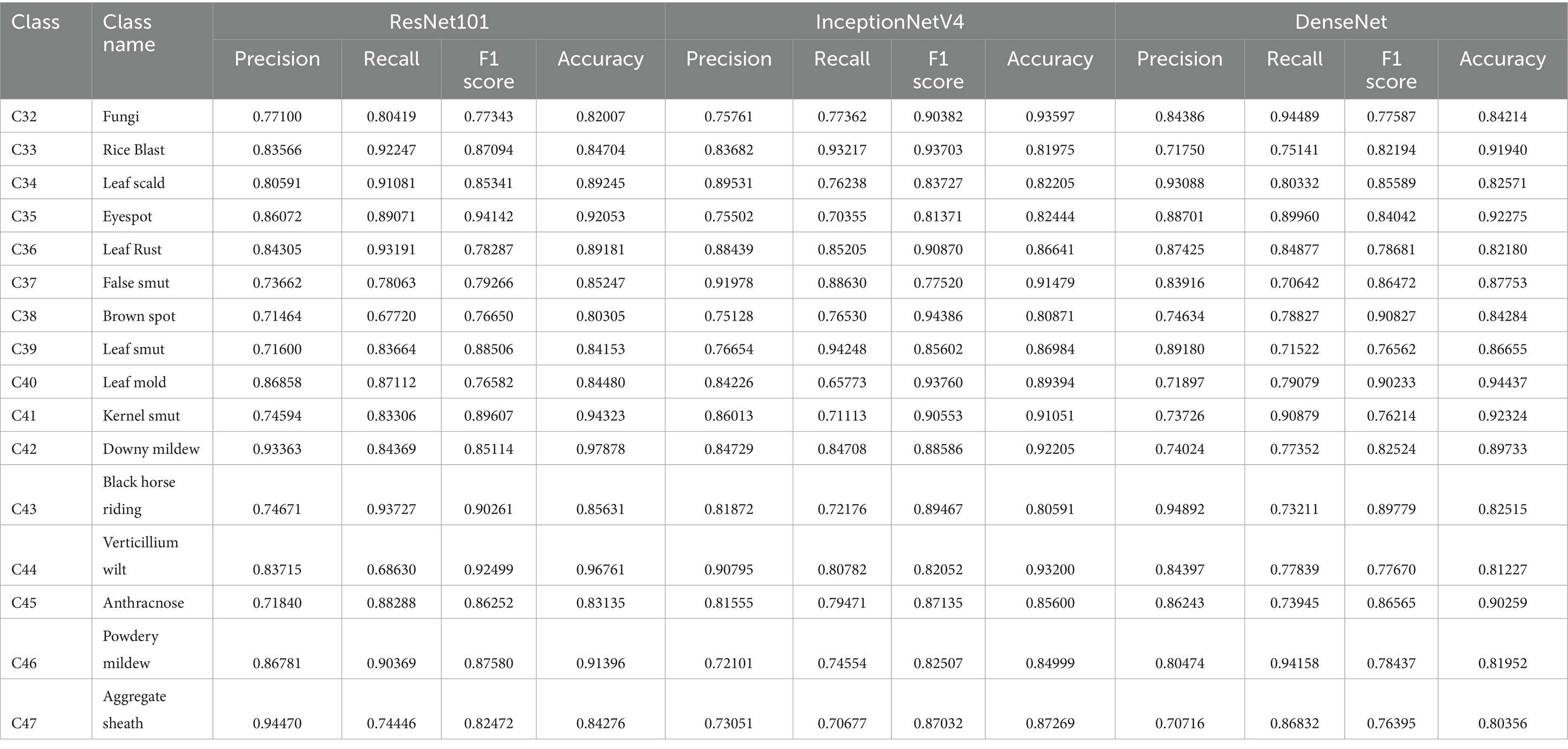Click the Downy mildew class name
The image size is (1568, 749).
coord(151,449)
